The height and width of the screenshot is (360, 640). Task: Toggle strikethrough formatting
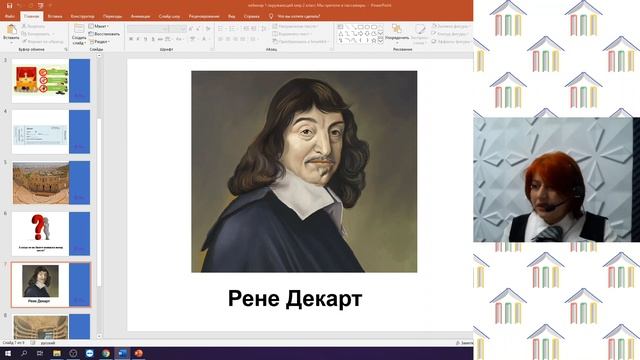point(160,39)
